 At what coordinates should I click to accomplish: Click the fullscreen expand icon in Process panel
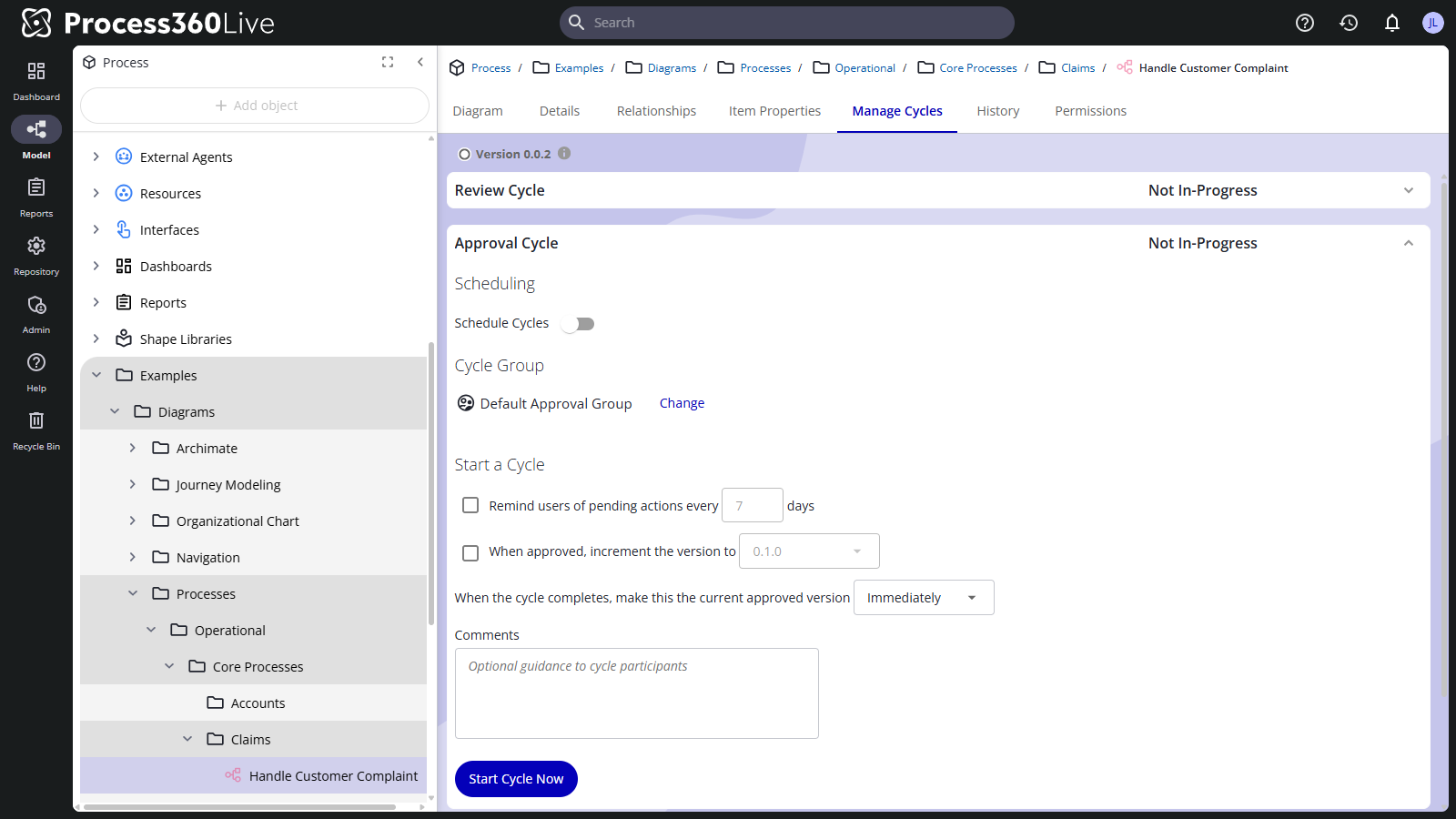pyautogui.click(x=388, y=62)
